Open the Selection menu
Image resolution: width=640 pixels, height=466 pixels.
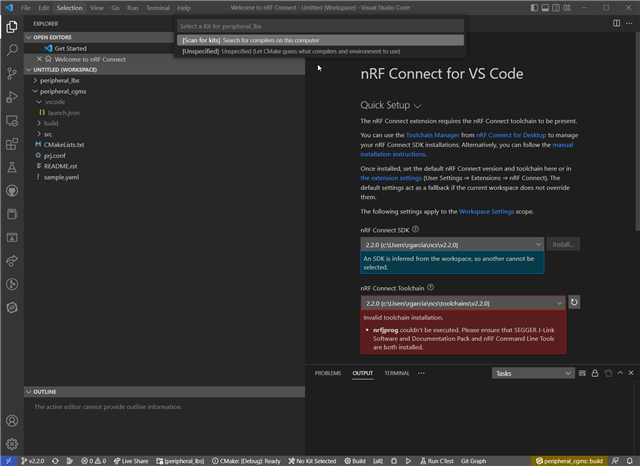pos(69,8)
